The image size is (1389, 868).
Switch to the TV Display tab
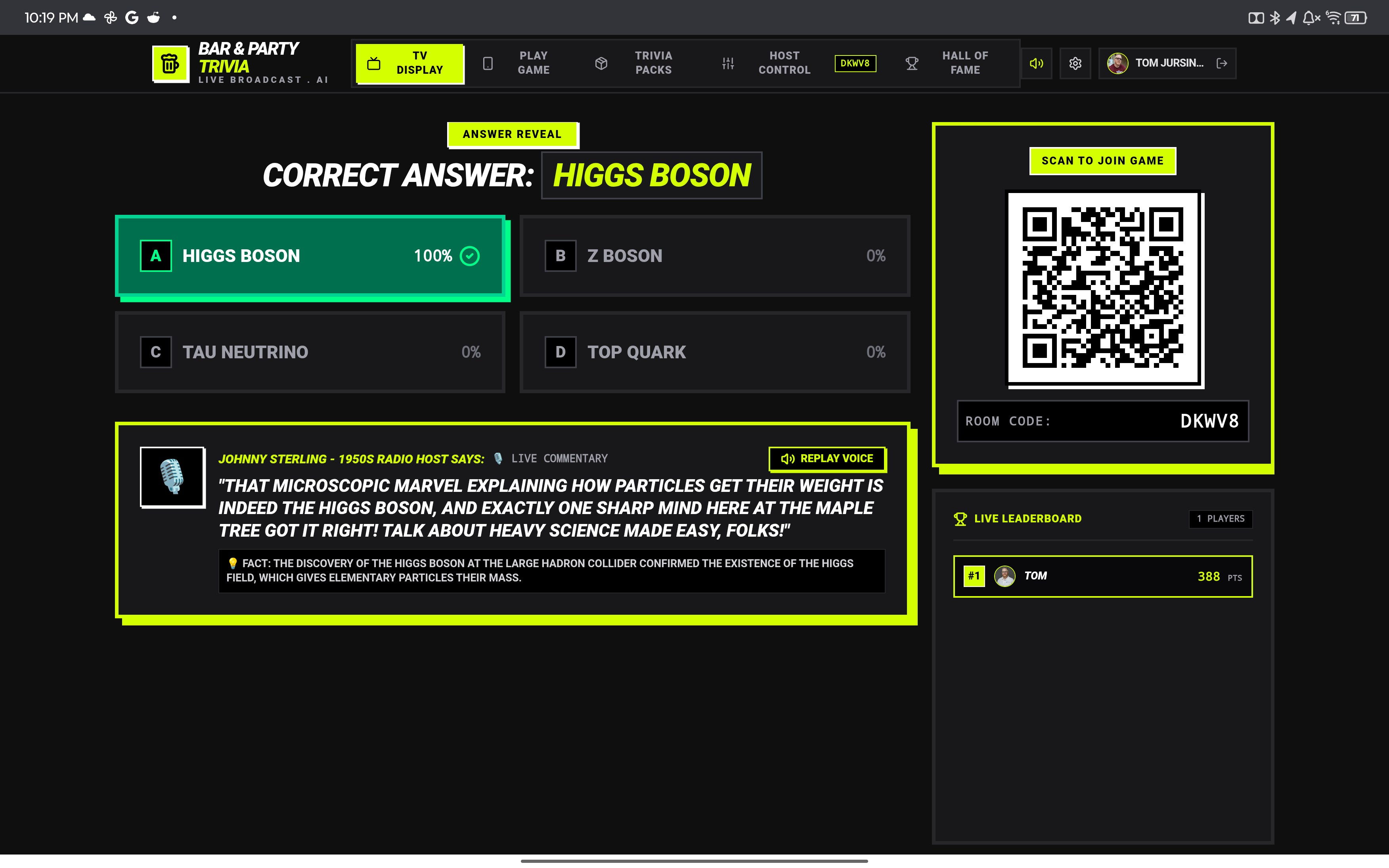410,63
